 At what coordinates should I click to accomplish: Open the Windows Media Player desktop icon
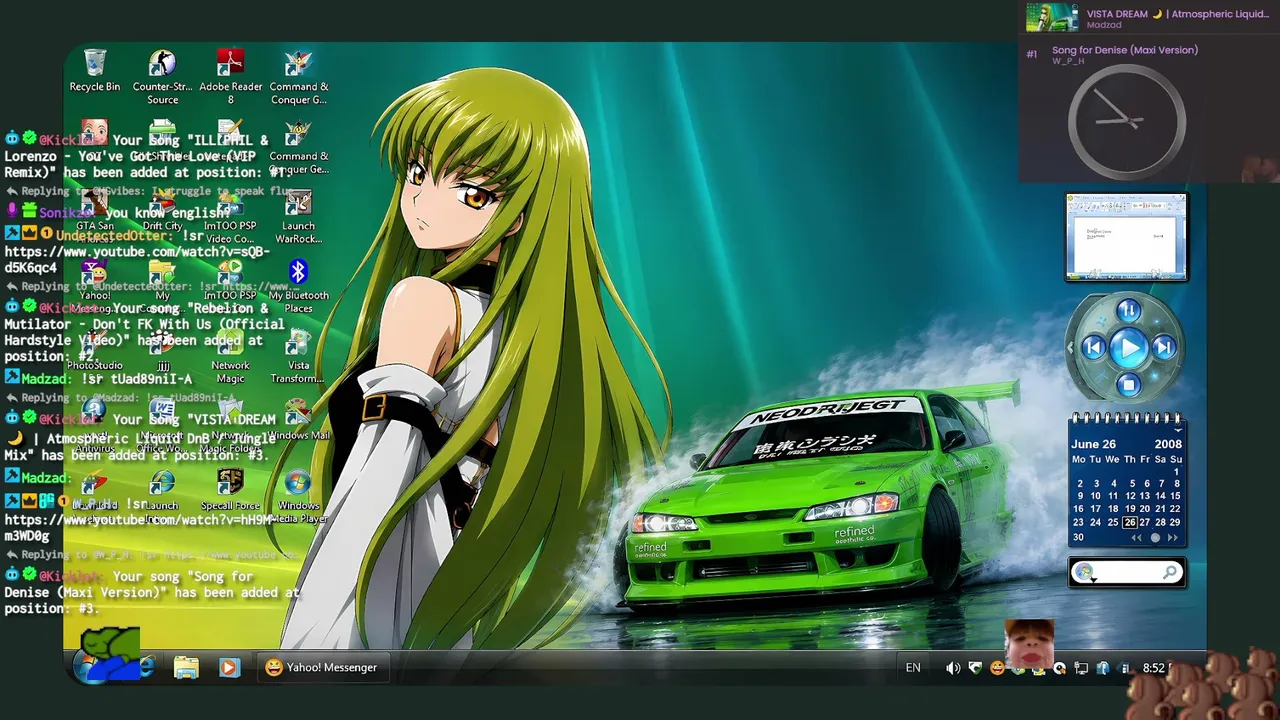tap(298, 496)
